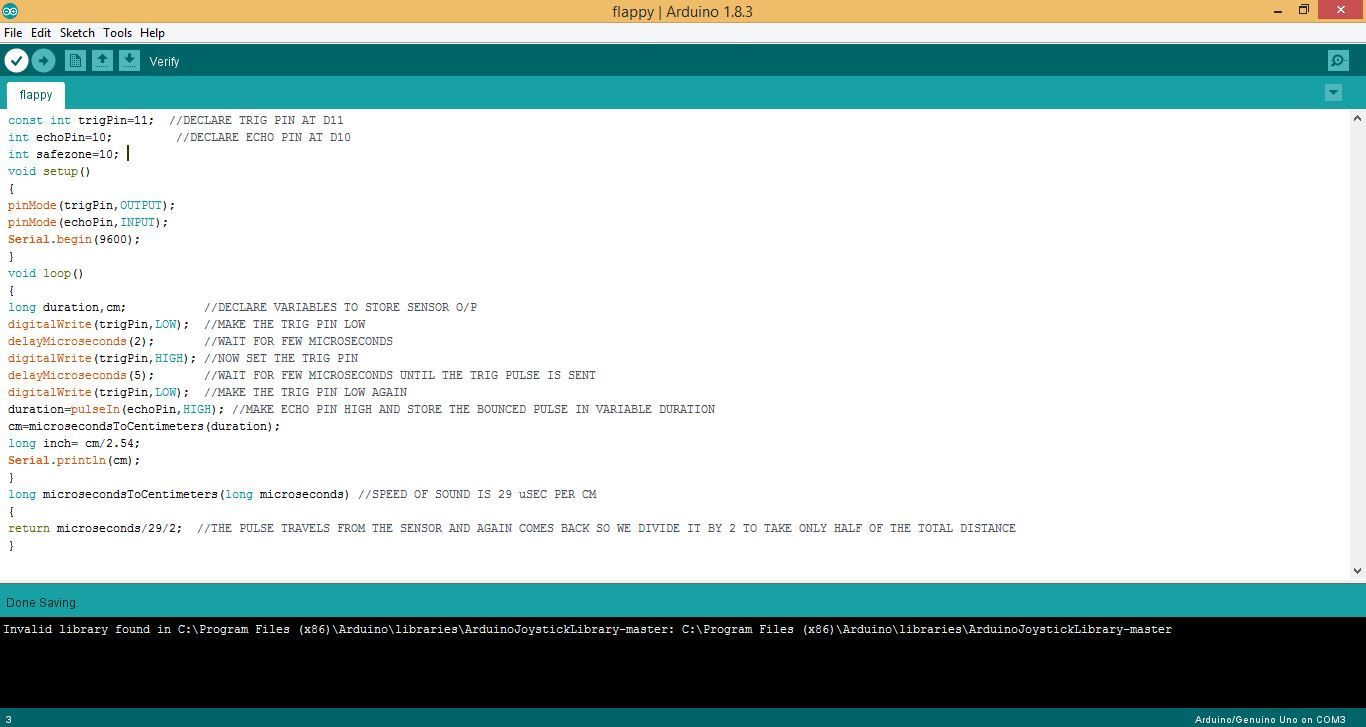
Task: Select the flappy sketch tab
Action: (36, 95)
